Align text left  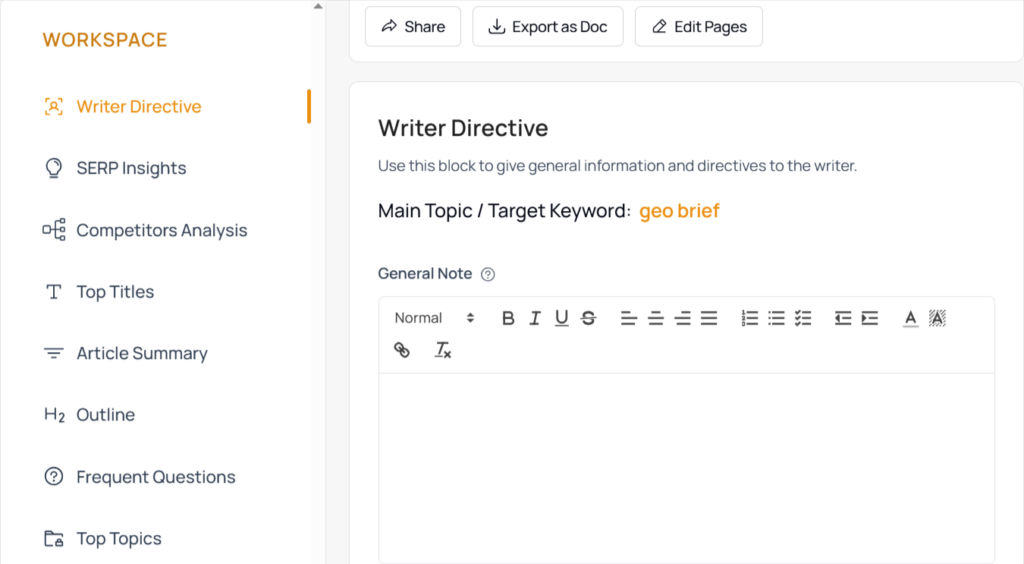629,318
